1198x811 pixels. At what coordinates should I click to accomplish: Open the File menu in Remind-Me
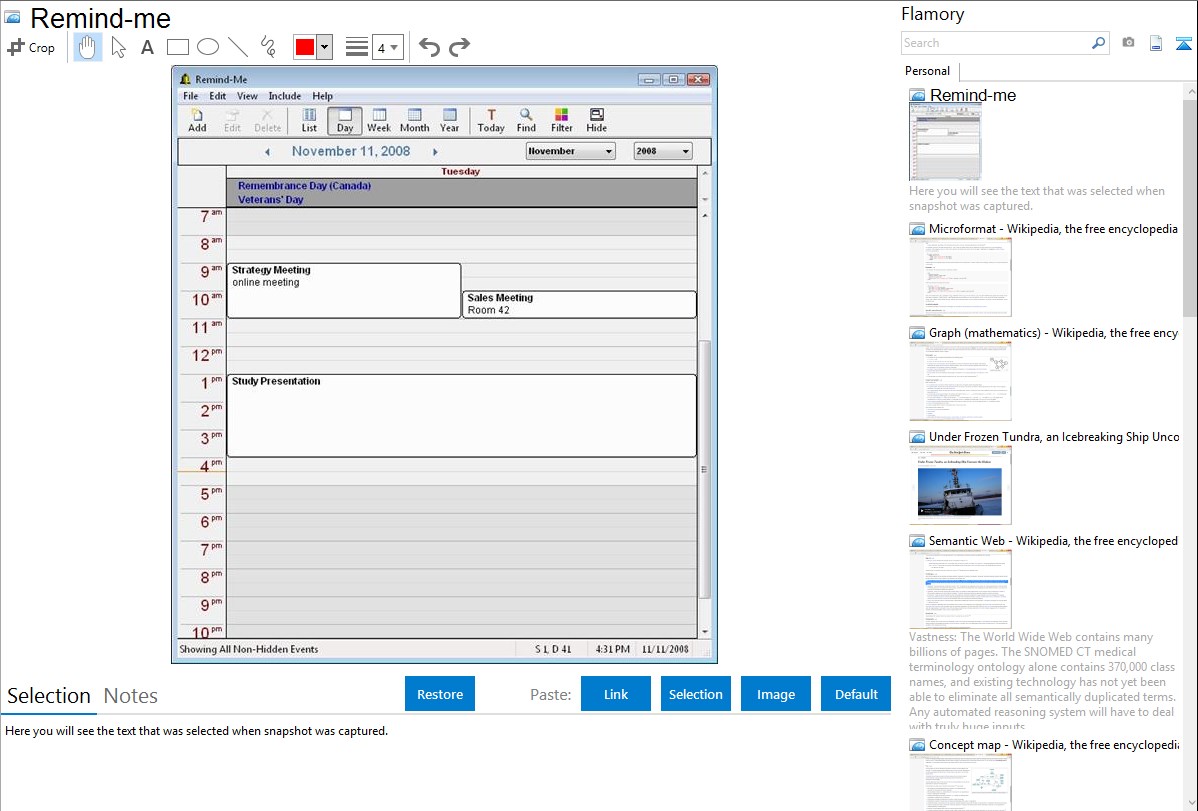(x=190, y=96)
